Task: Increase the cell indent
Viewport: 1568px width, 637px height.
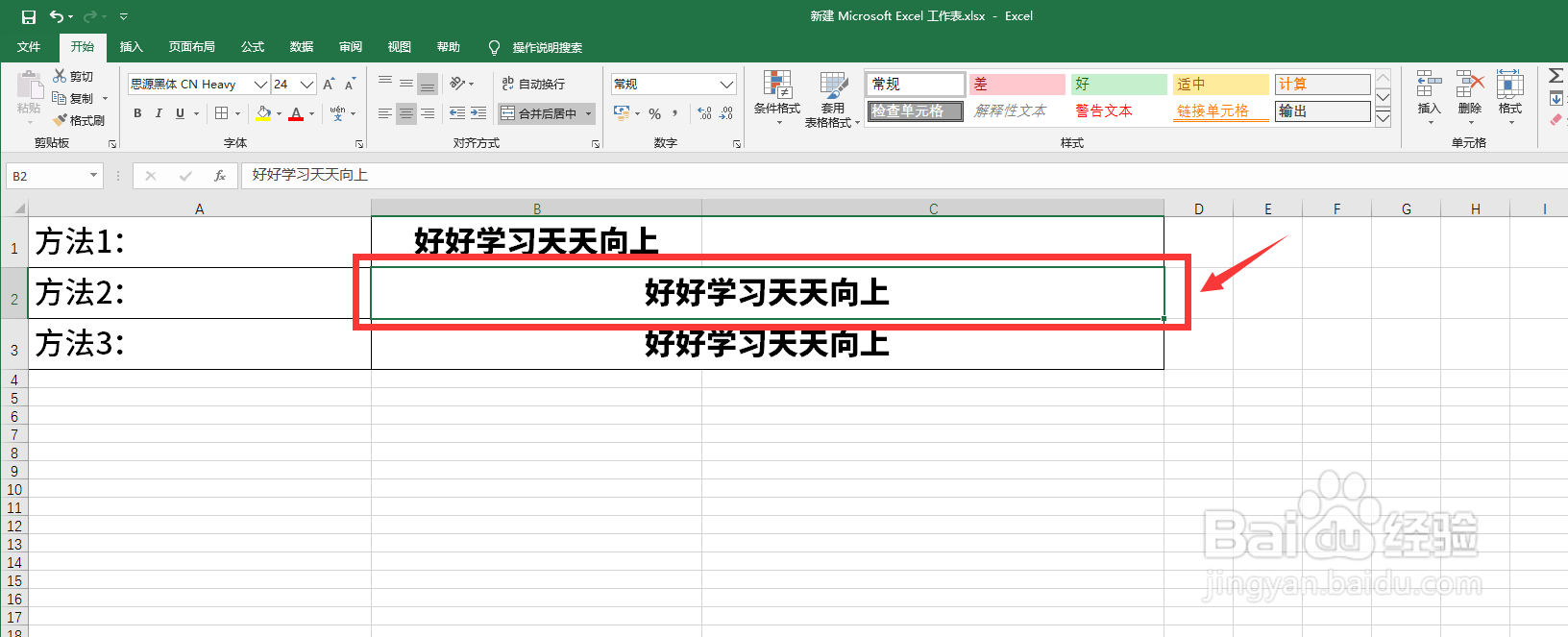Action: pyautogui.click(x=478, y=113)
